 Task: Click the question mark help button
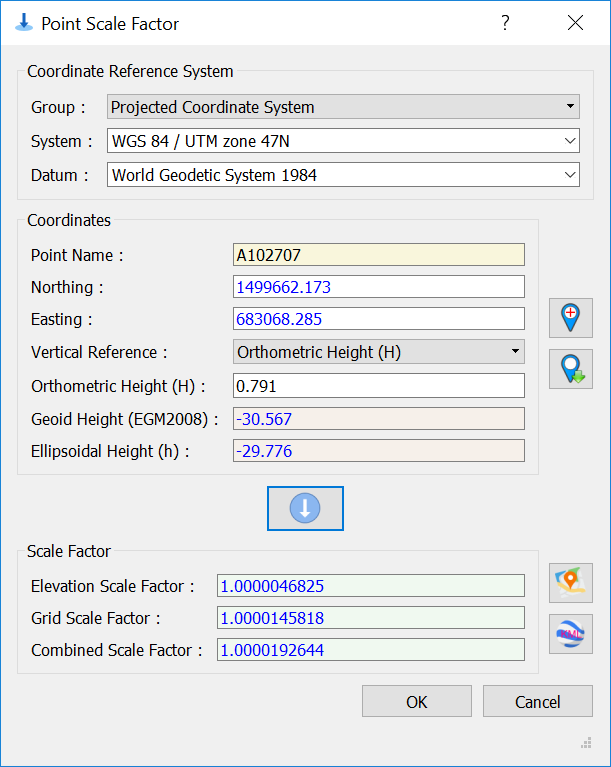[505, 23]
